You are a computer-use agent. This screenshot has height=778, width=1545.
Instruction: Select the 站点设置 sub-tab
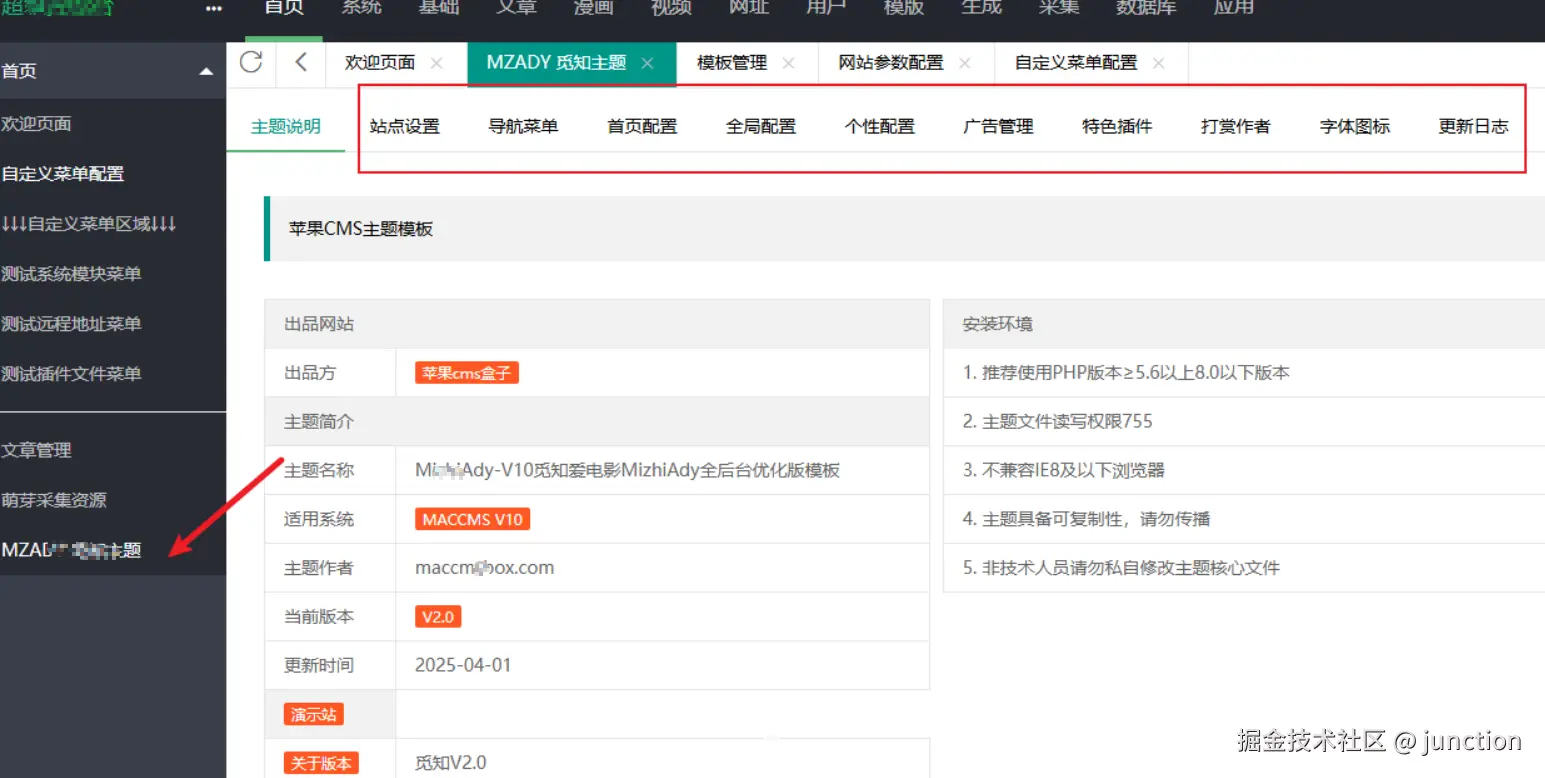405,127
